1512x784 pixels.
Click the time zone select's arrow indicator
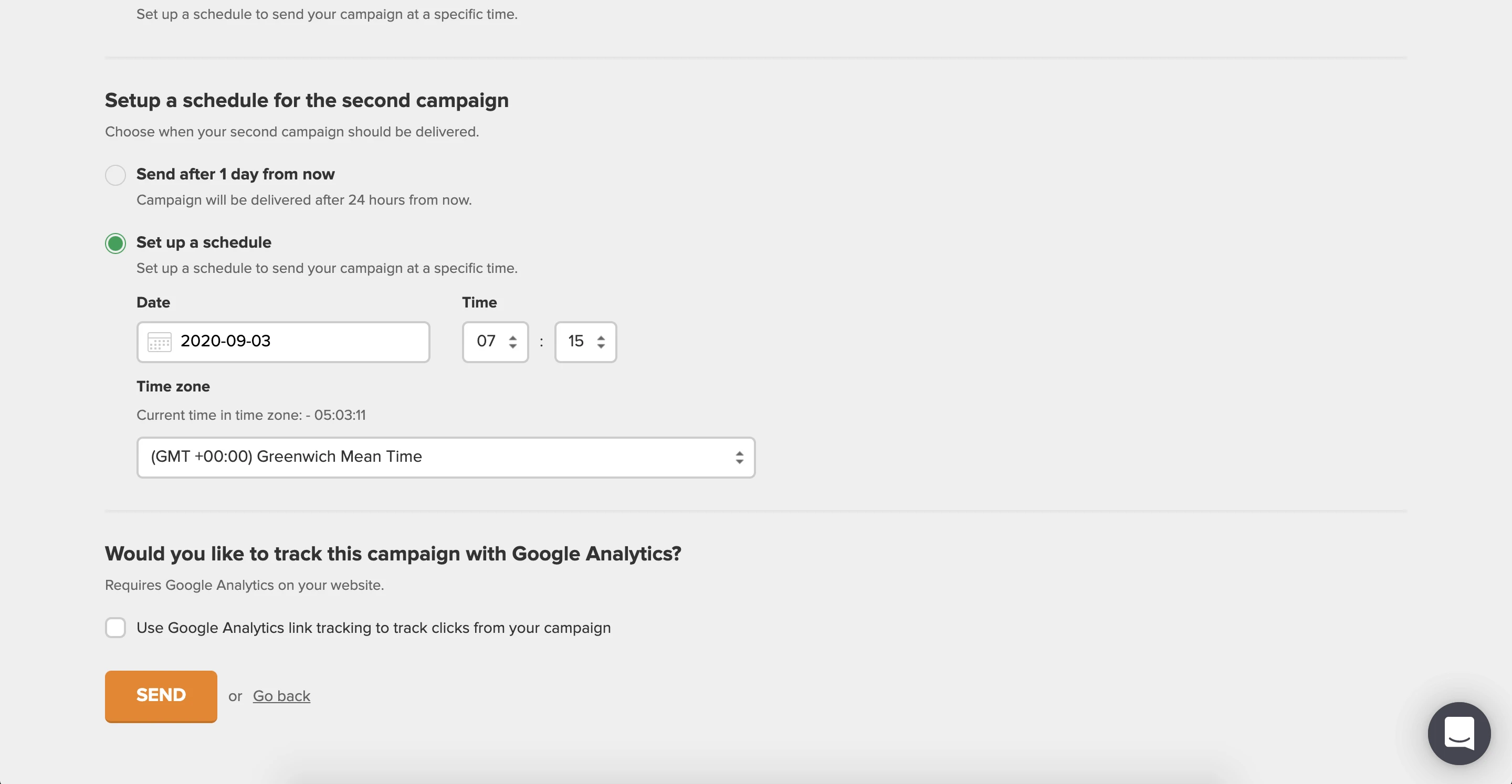point(739,458)
